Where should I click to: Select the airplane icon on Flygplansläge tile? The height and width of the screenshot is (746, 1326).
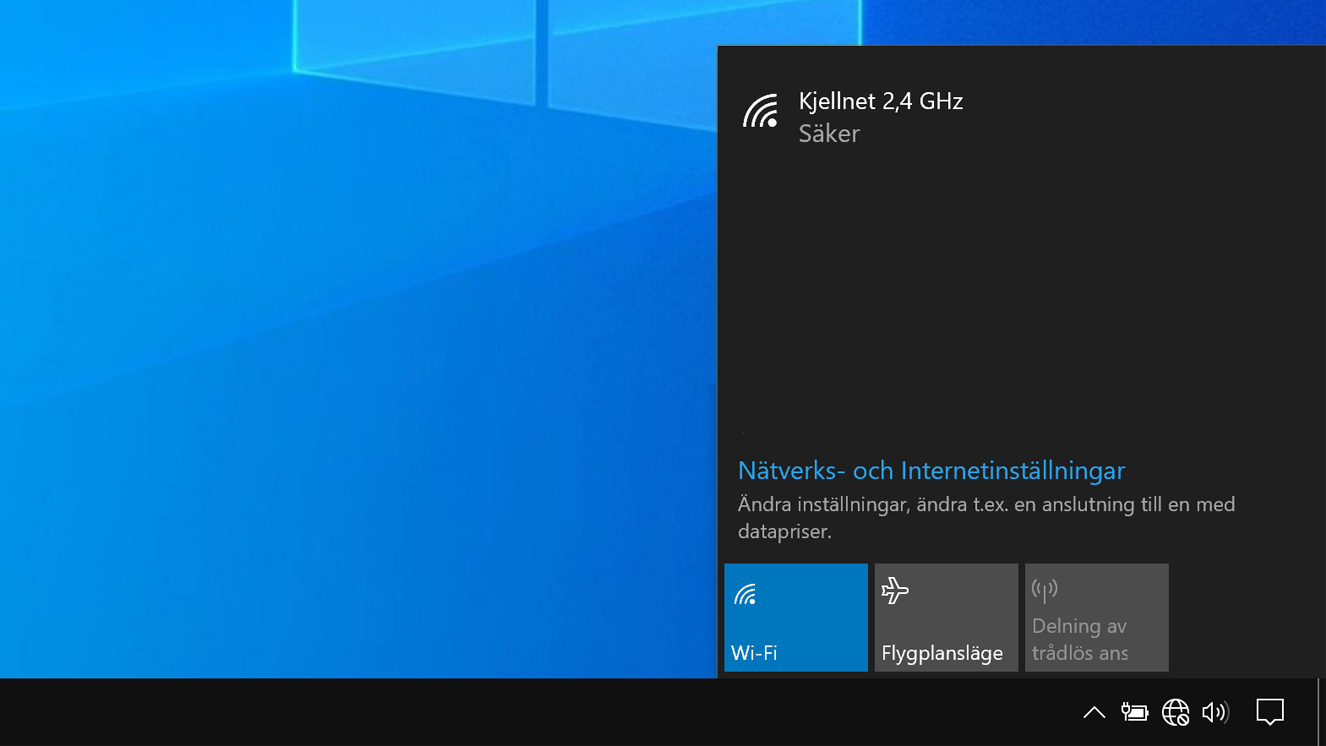pos(896,590)
